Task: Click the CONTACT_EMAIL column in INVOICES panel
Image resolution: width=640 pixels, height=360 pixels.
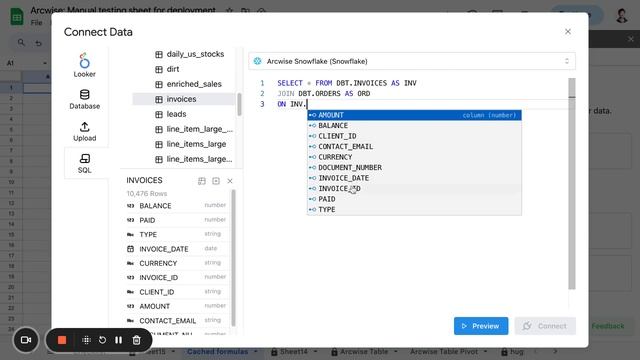Action: [x=177, y=320]
